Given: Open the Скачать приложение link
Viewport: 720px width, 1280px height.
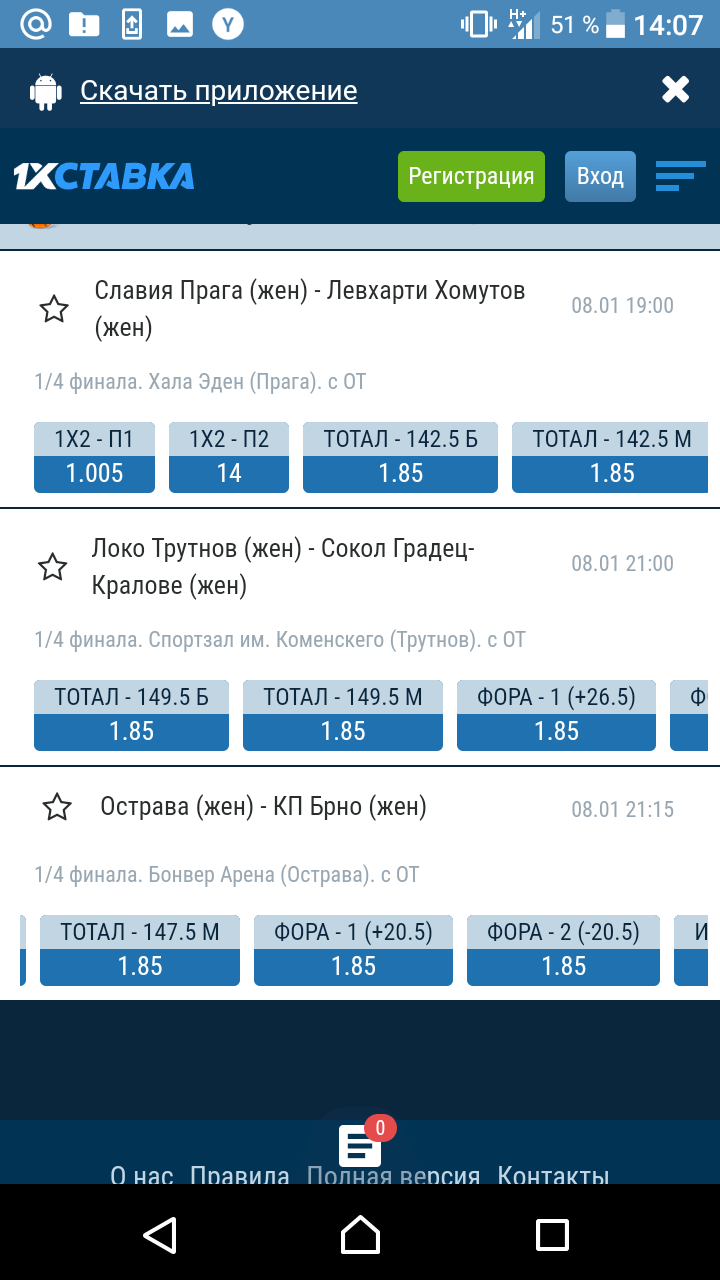Looking at the screenshot, I should point(218,91).
